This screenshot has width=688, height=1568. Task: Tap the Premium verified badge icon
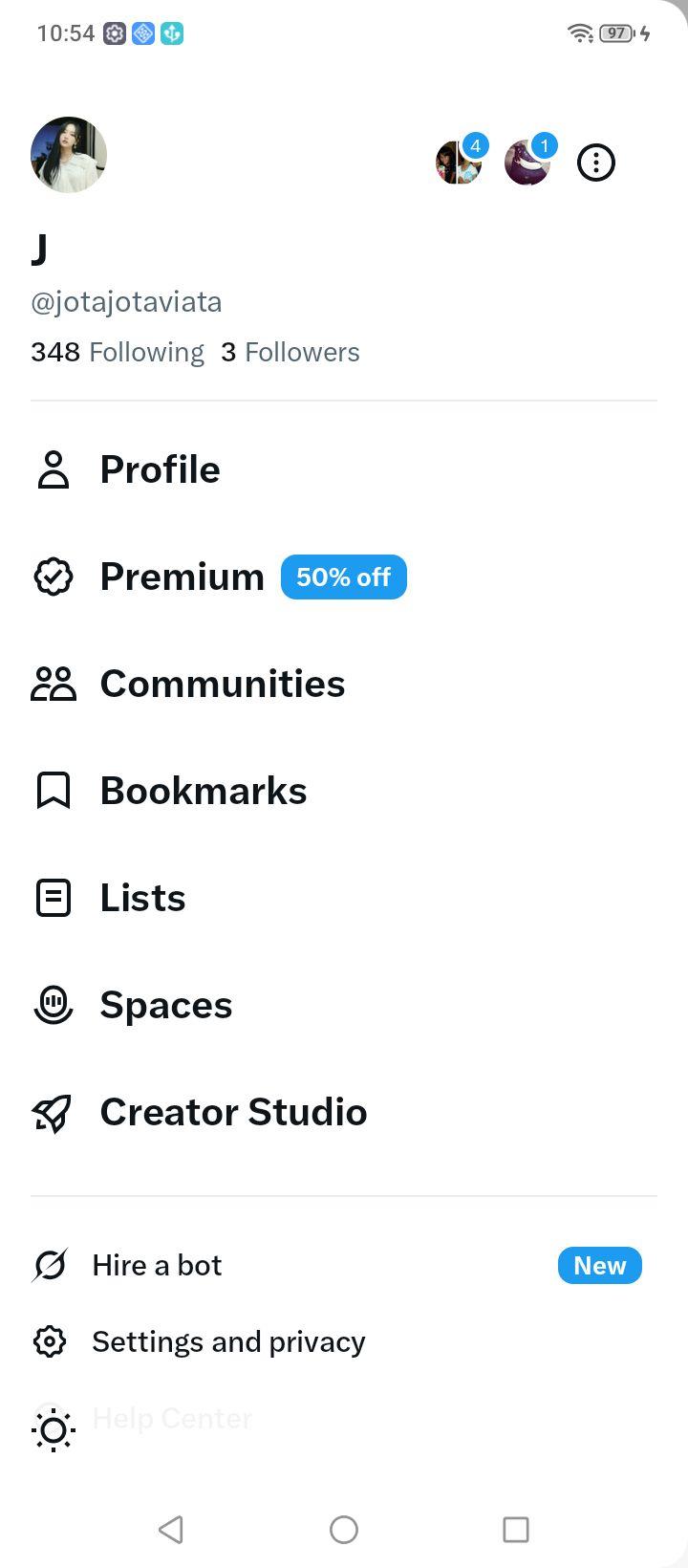click(54, 577)
